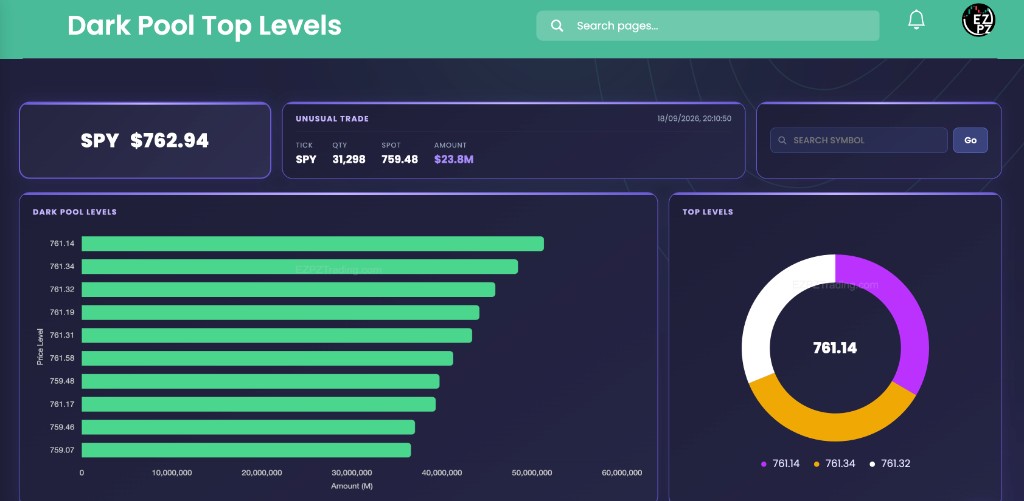
Task: Click the 761.14 donut center label
Action: pos(835,348)
